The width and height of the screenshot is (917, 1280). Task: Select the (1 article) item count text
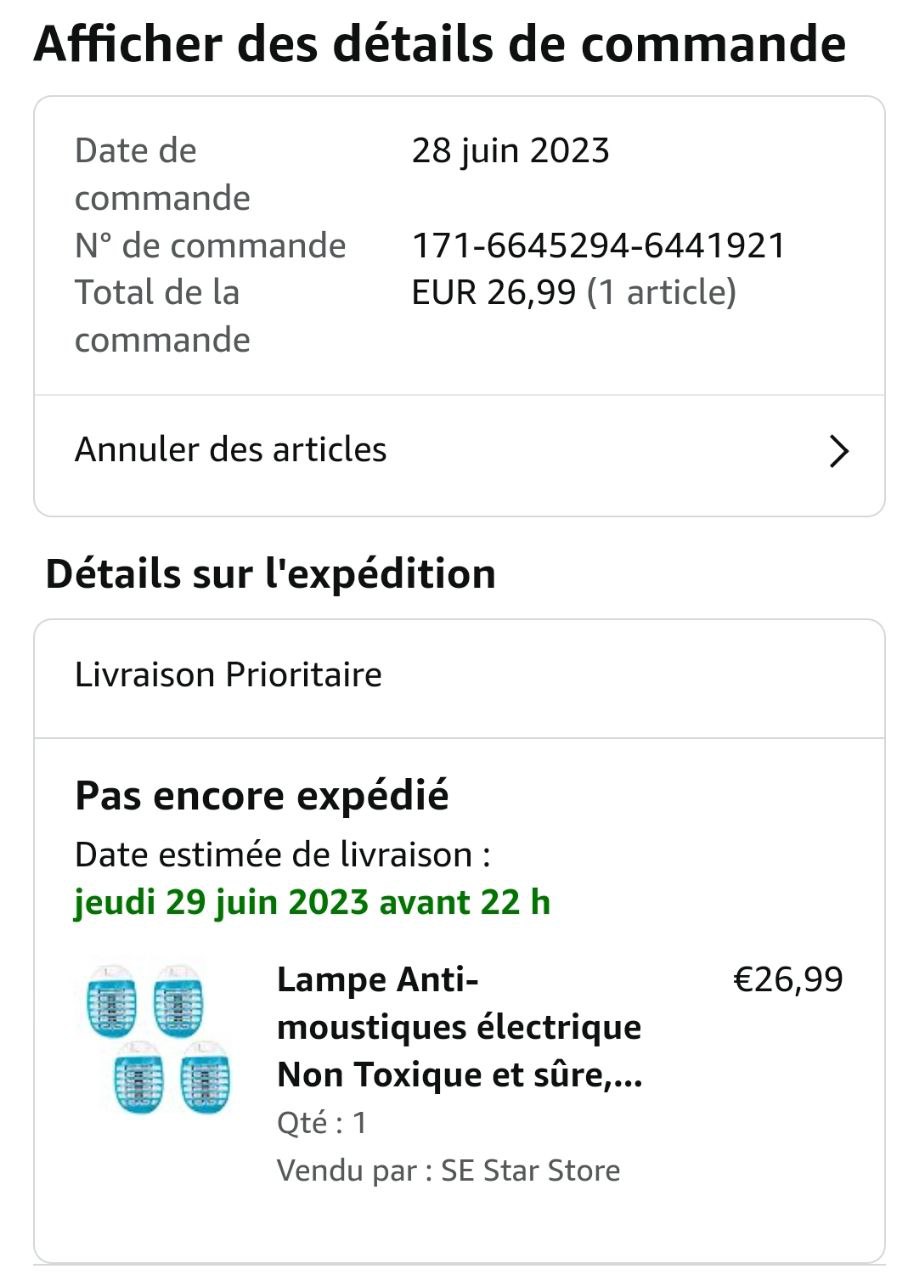661,293
